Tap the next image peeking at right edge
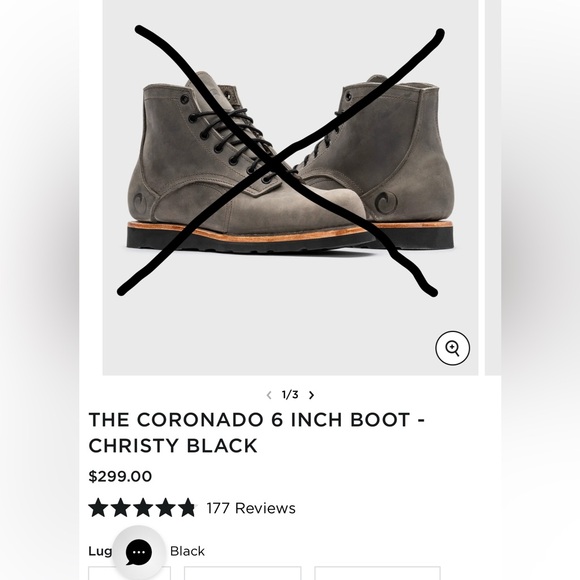Viewport: 580px width, 580px height. click(x=493, y=188)
